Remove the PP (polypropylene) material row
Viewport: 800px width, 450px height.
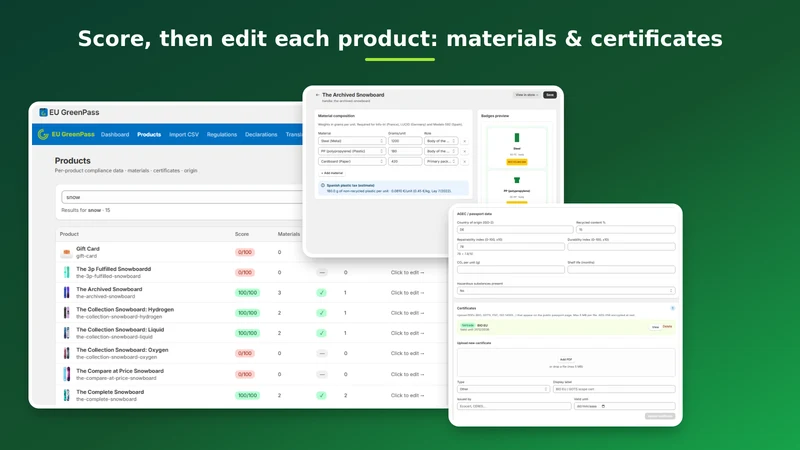click(465, 151)
